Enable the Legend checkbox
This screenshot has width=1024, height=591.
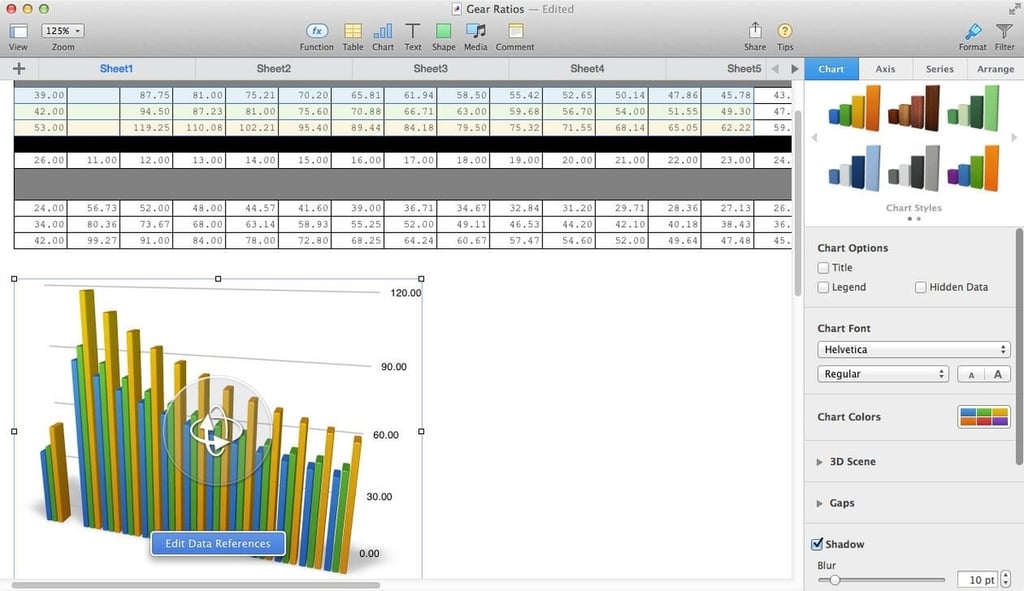pos(823,287)
